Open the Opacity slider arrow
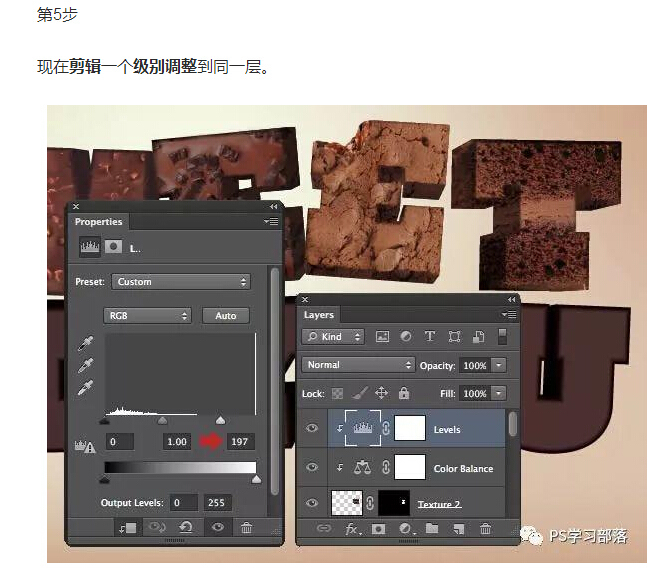 click(499, 365)
